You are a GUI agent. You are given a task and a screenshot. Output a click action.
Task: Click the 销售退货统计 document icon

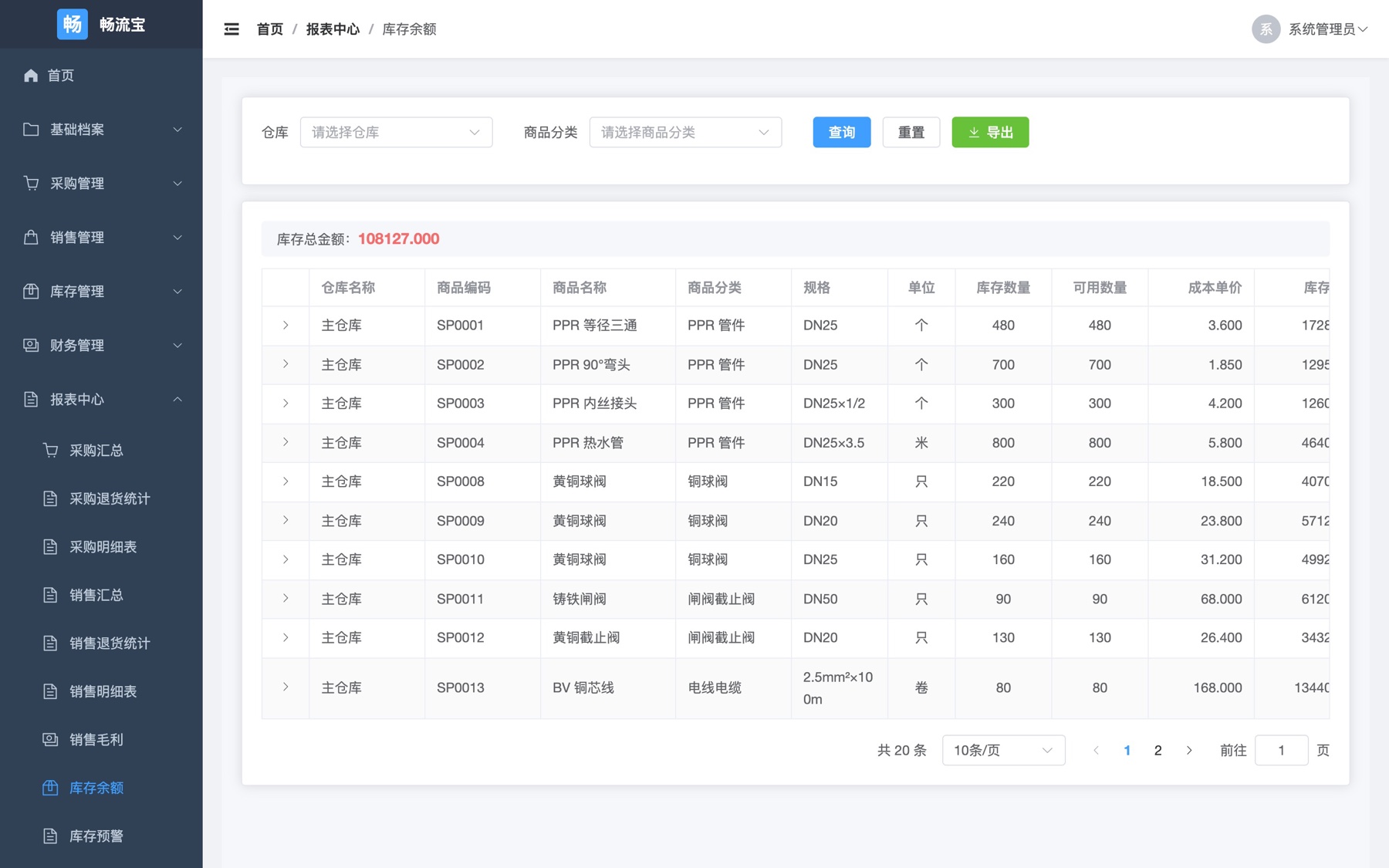tap(50, 643)
